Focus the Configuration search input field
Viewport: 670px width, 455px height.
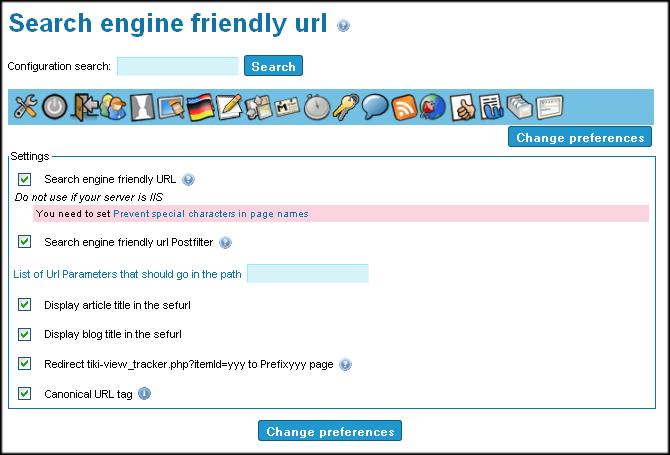pyautogui.click(x=178, y=66)
